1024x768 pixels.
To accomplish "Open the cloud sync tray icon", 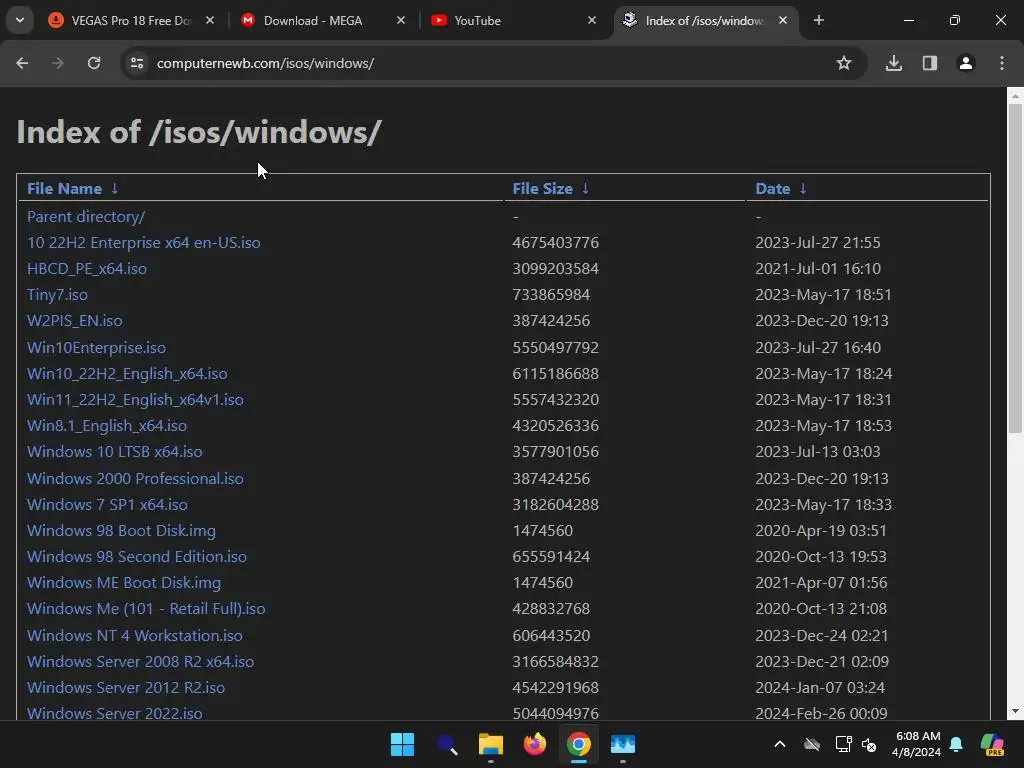I will pyautogui.click(x=812, y=744).
